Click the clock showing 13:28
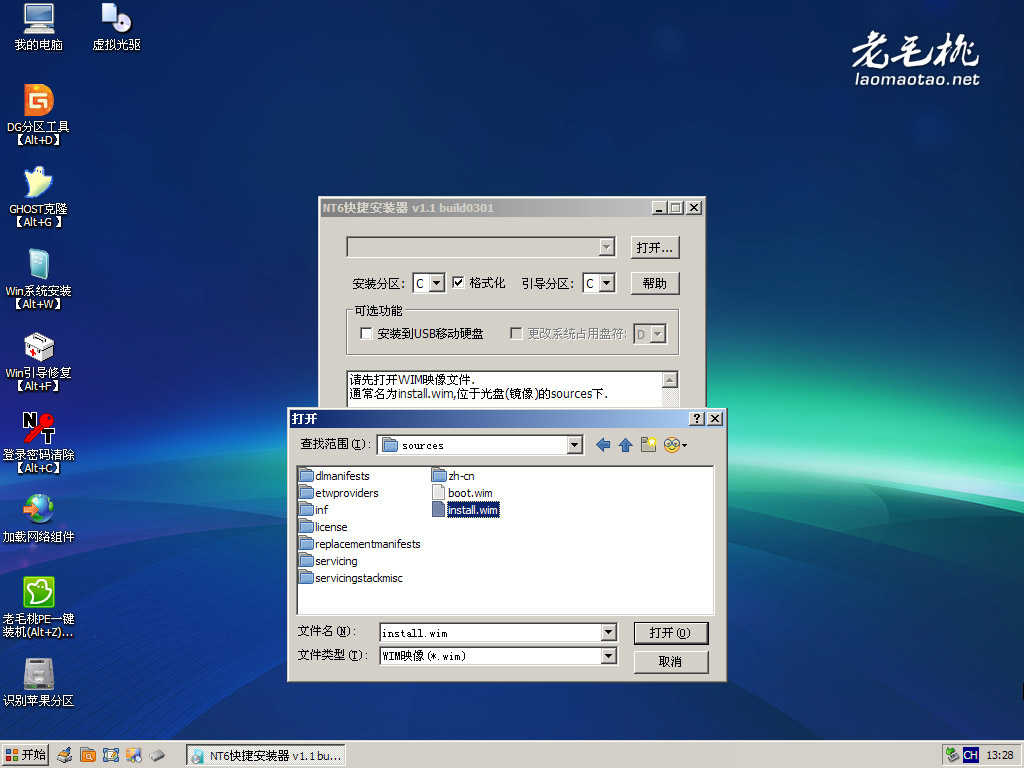This screenshot has height=768, width=1024. click(x=1000, y=755)
